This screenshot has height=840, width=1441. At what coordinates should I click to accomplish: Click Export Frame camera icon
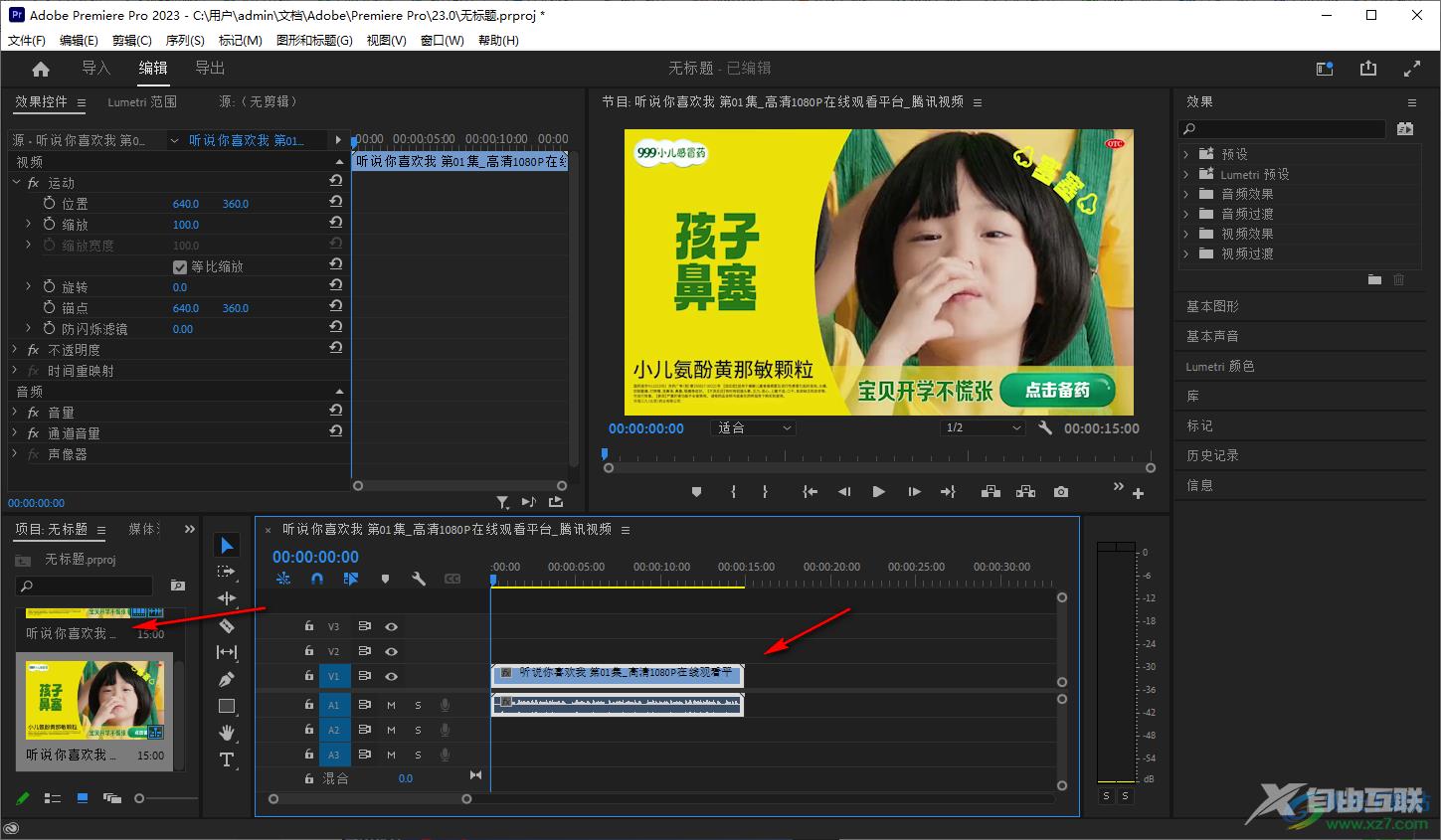coord(1061,491)
